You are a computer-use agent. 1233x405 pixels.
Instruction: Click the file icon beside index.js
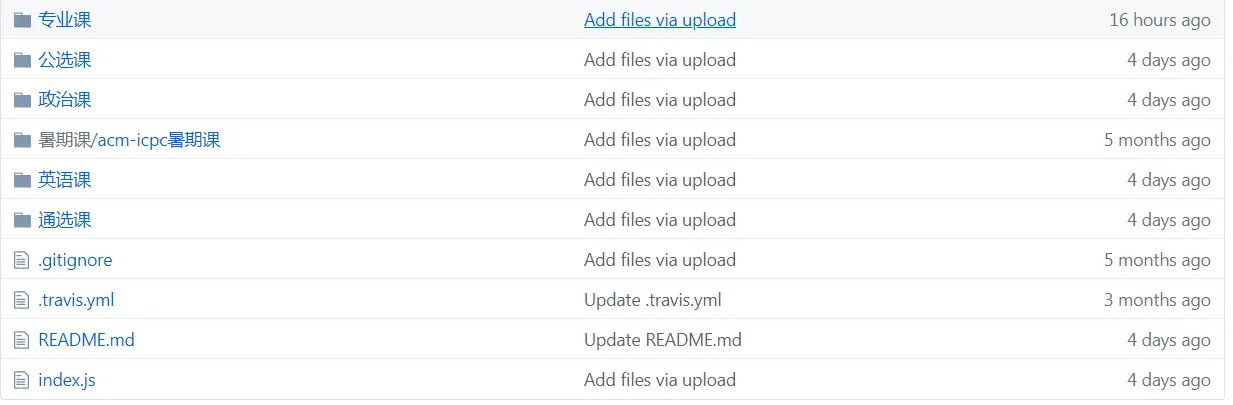[22, 380]
